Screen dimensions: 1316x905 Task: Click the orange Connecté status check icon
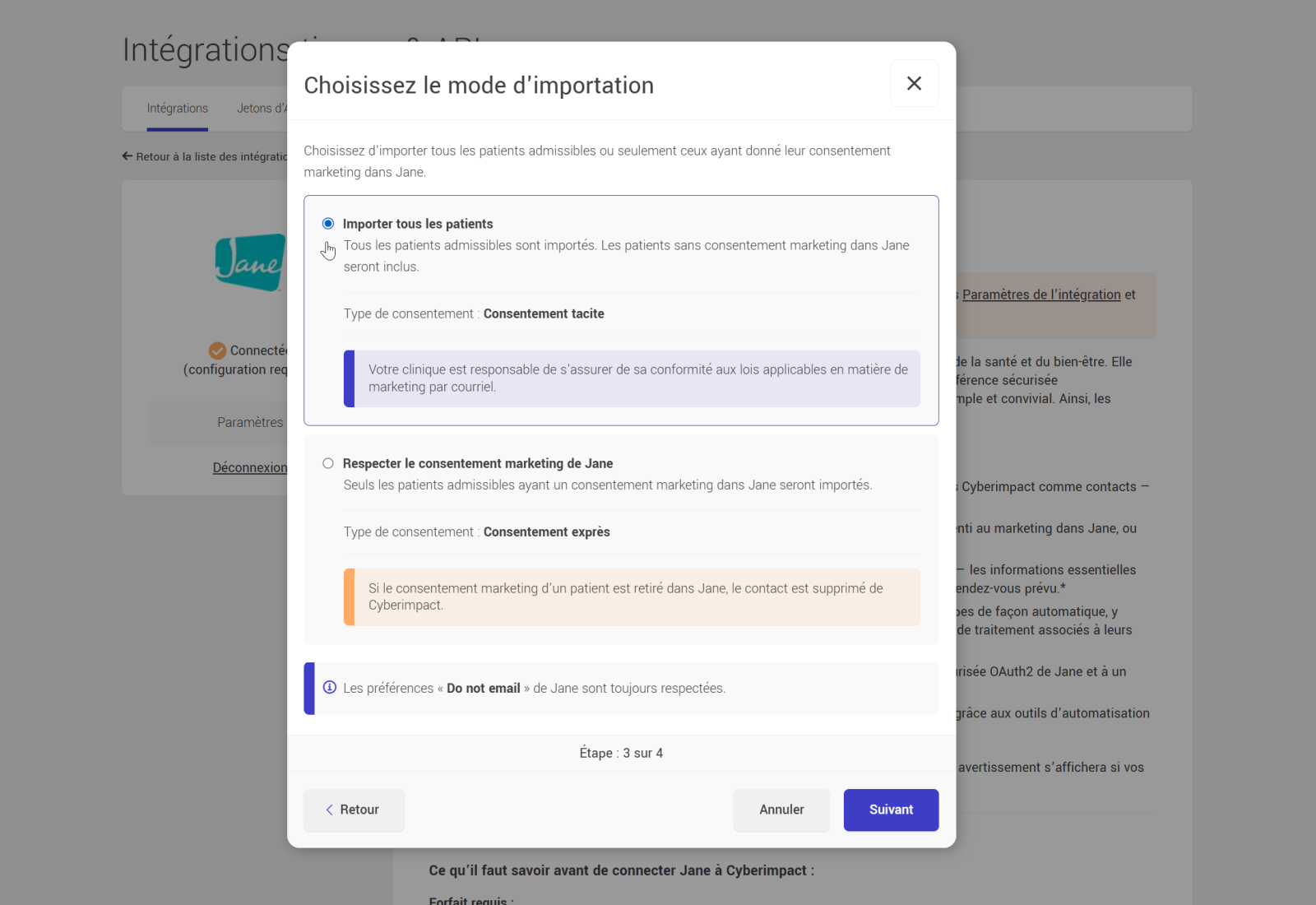tap(217, 350)
